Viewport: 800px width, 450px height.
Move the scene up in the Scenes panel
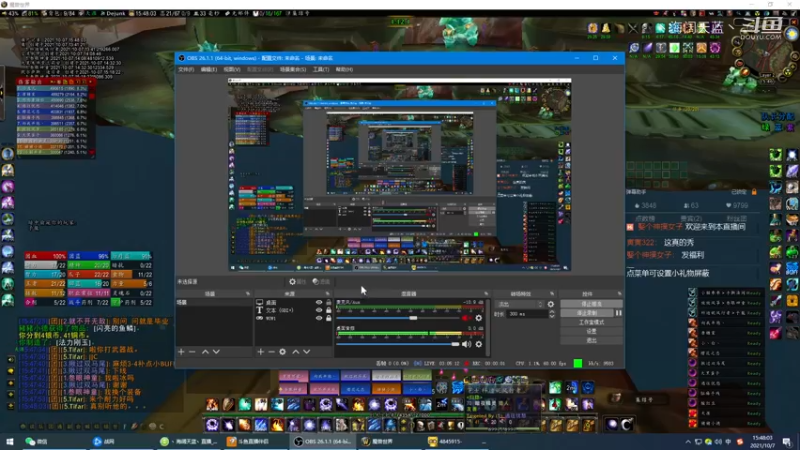205,352
